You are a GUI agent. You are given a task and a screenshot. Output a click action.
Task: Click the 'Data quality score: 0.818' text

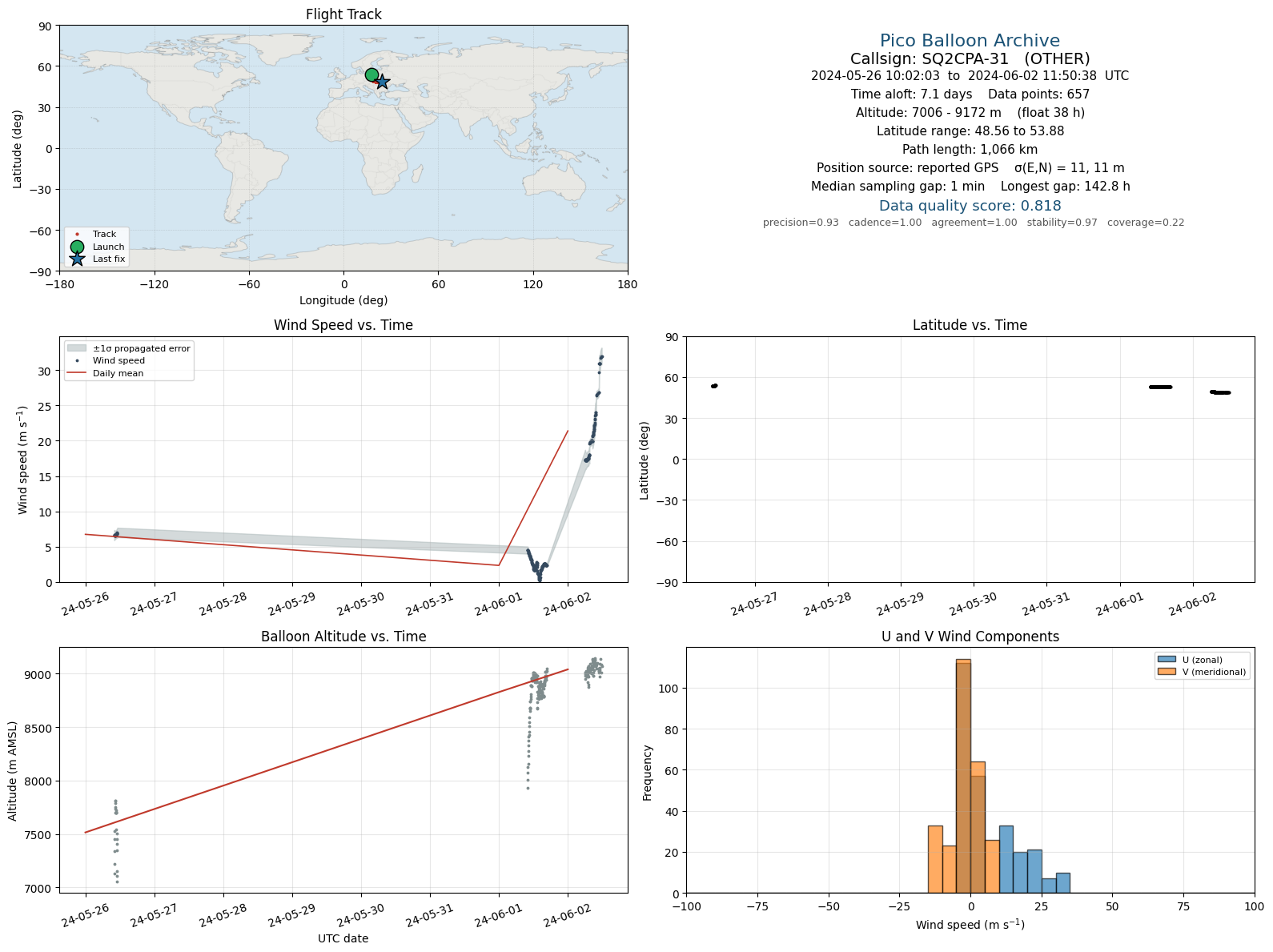970,206
